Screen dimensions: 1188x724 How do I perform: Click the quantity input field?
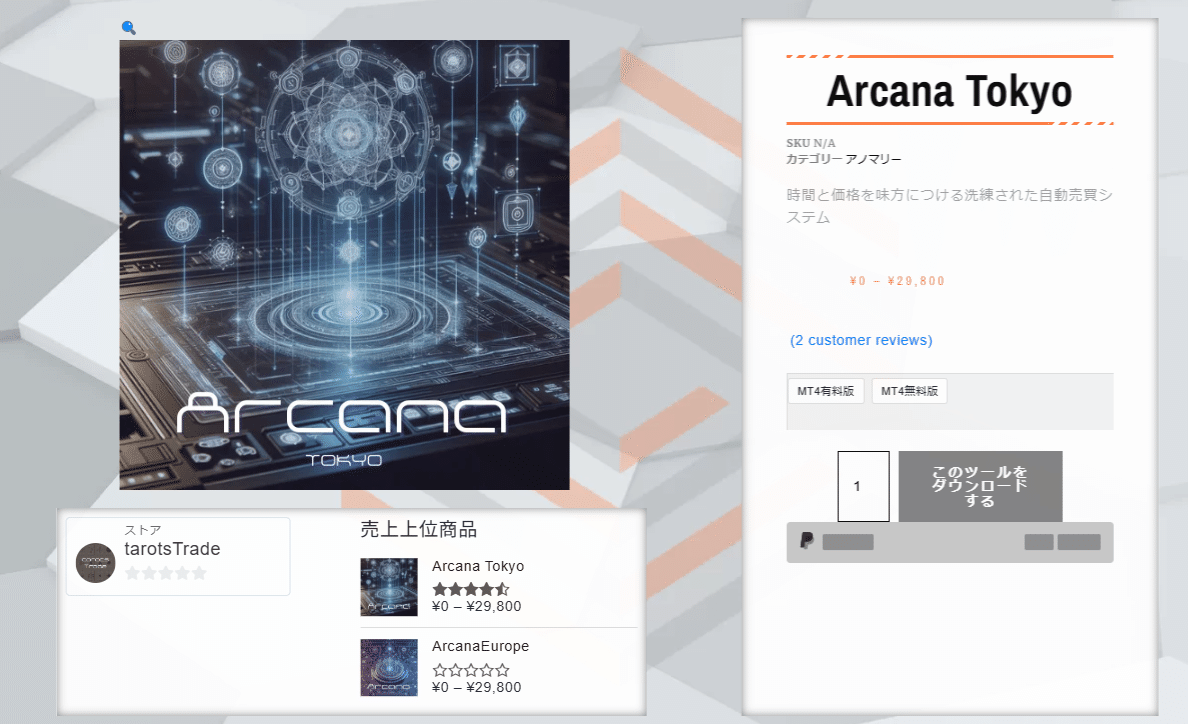click(864, 486)
